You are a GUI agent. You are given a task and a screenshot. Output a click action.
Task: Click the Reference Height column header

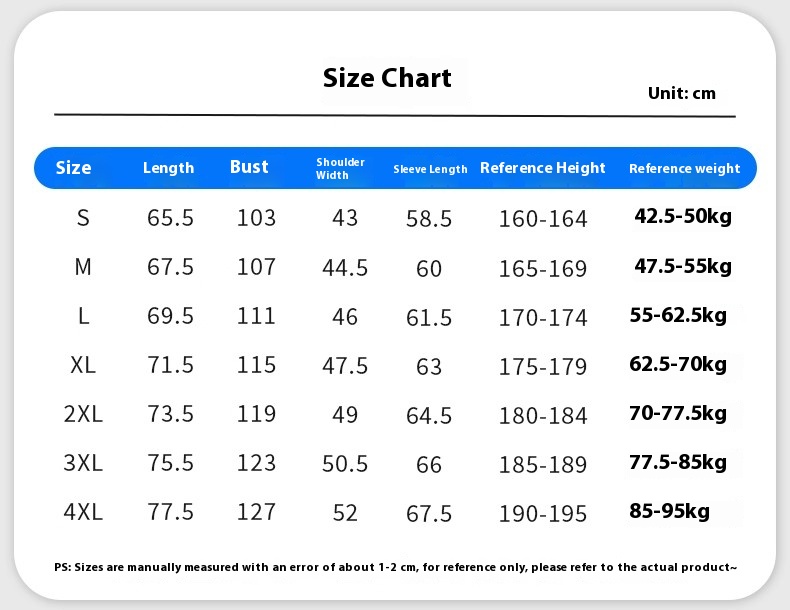pos(543,168)
